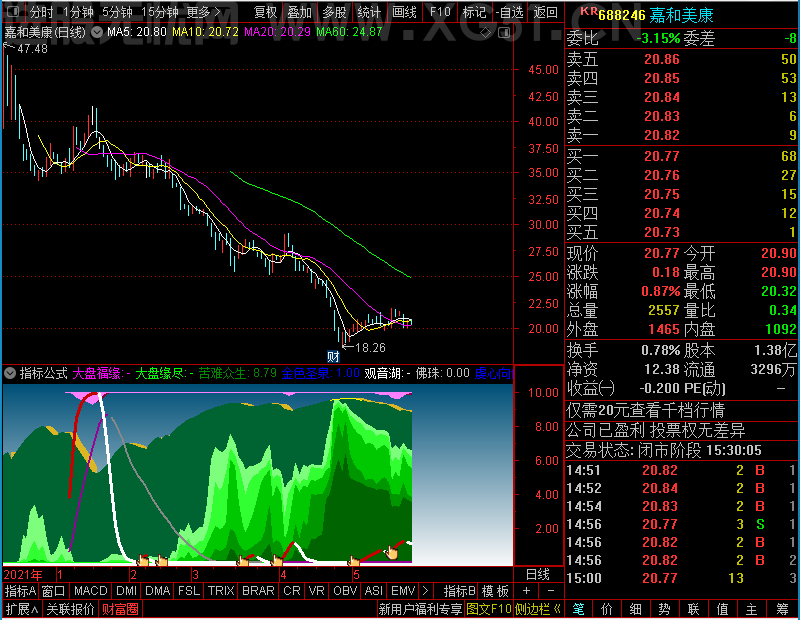Screen dimensions: 800x620
Task: Click the split-panel icon right of the diamond
Action: tap(504, 33)
